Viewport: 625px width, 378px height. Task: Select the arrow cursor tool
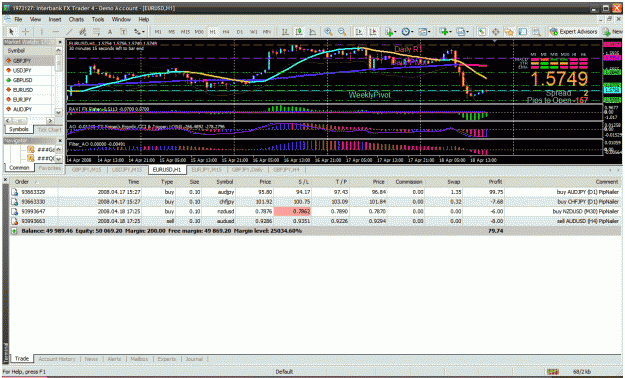(x=11, y=32)
